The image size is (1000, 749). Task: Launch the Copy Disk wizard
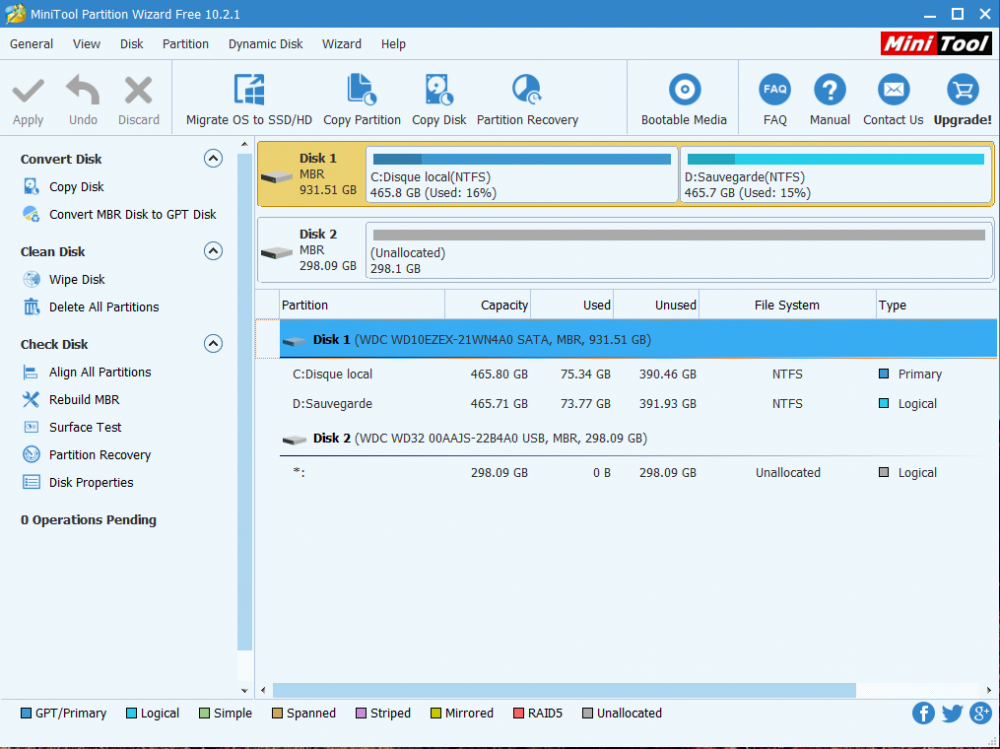tap(439, 90)
